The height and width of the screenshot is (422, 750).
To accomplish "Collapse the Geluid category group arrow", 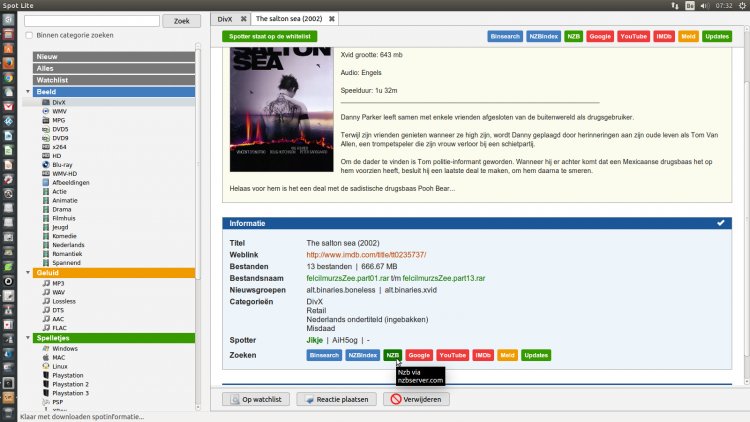I will [28, 272].
